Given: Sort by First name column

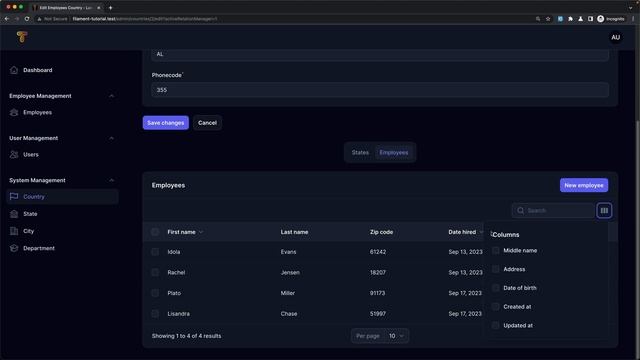Looking at the screenshot, I should 185,232.
